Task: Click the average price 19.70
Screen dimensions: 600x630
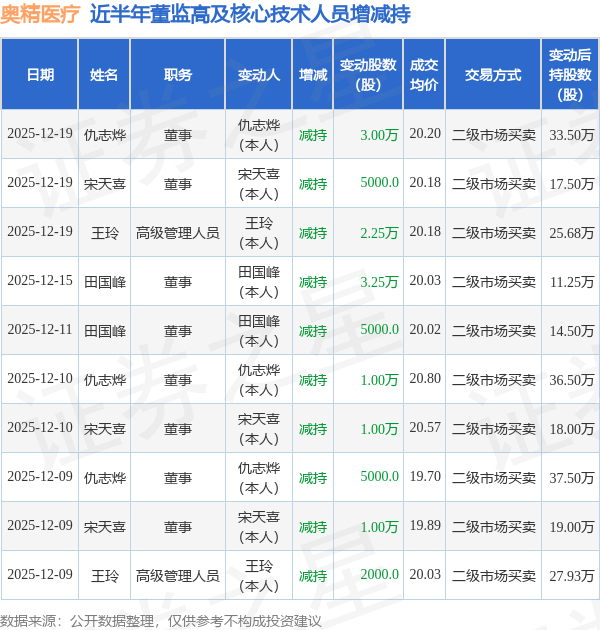Action: coord(425,477)
